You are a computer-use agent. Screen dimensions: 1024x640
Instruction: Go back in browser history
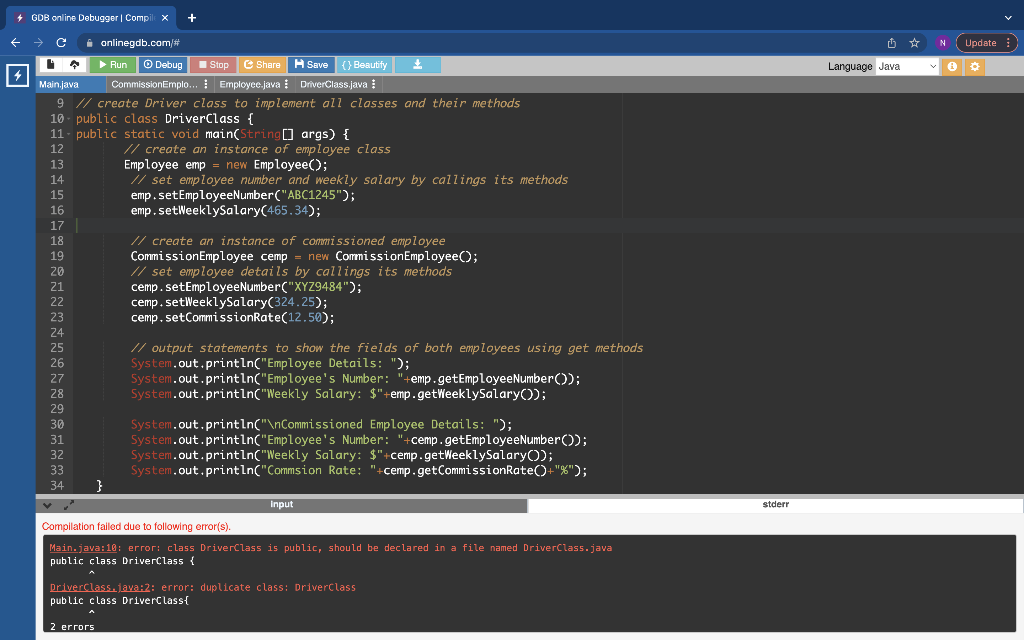click(x=16, y=42)
